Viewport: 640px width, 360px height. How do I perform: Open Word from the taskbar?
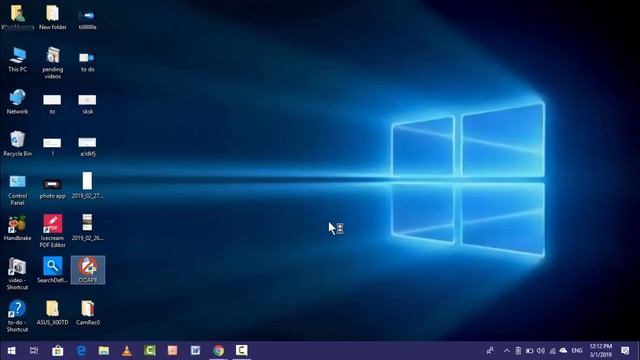[x=196, y=351]
